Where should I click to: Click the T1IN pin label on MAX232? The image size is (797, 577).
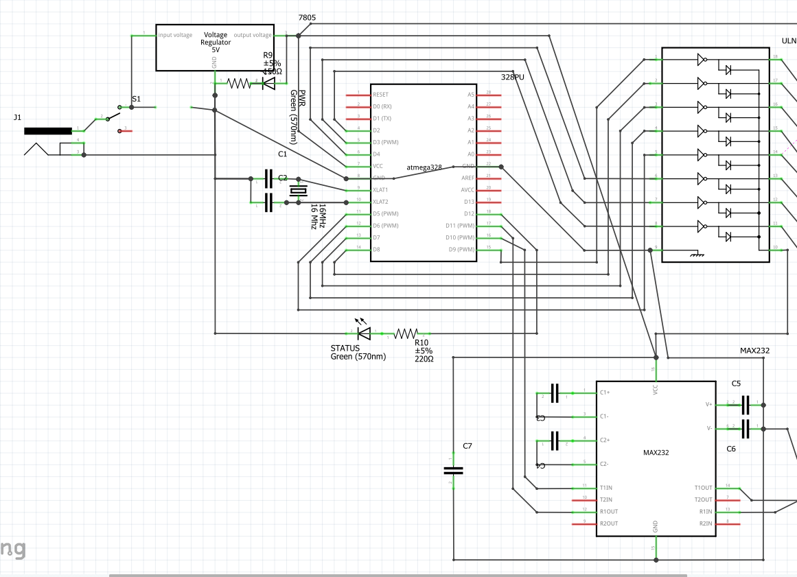coord(606,488)
